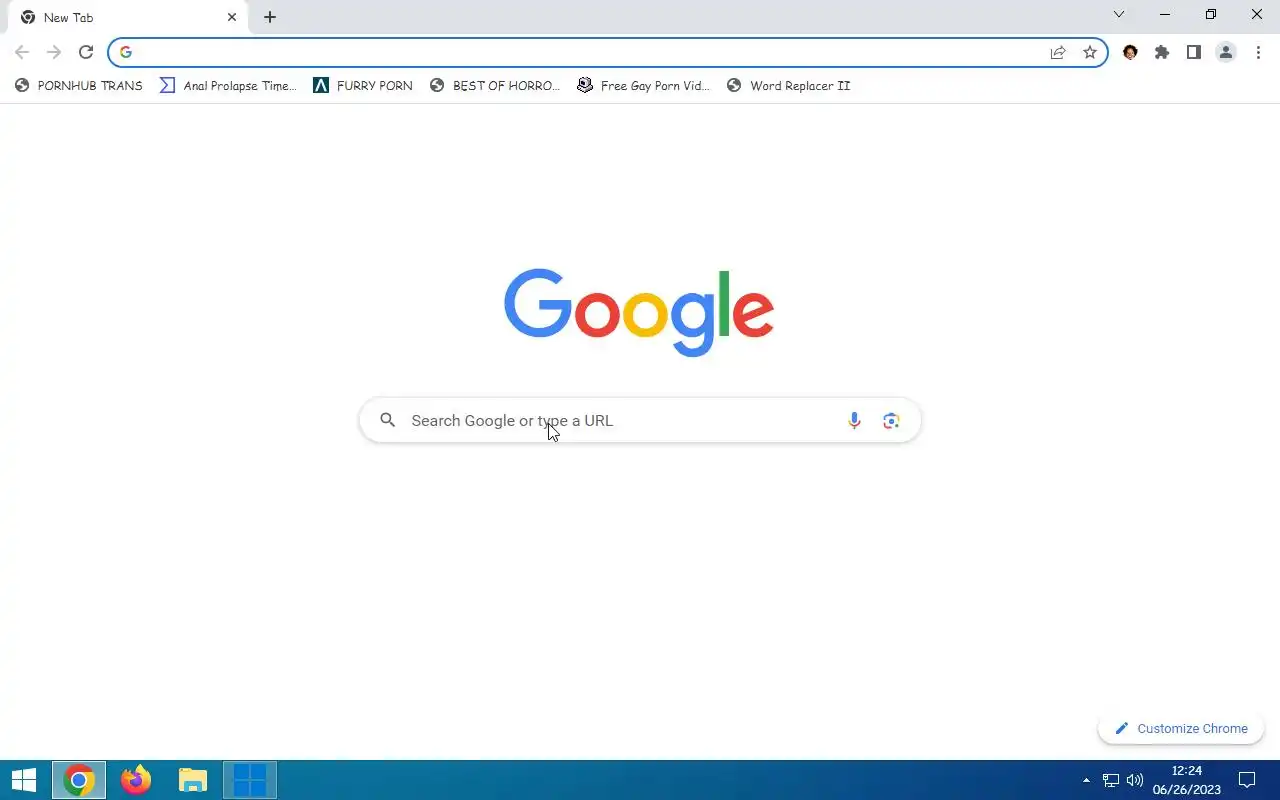
Task: Click the Customize Chrome button
Action: 1181,728
